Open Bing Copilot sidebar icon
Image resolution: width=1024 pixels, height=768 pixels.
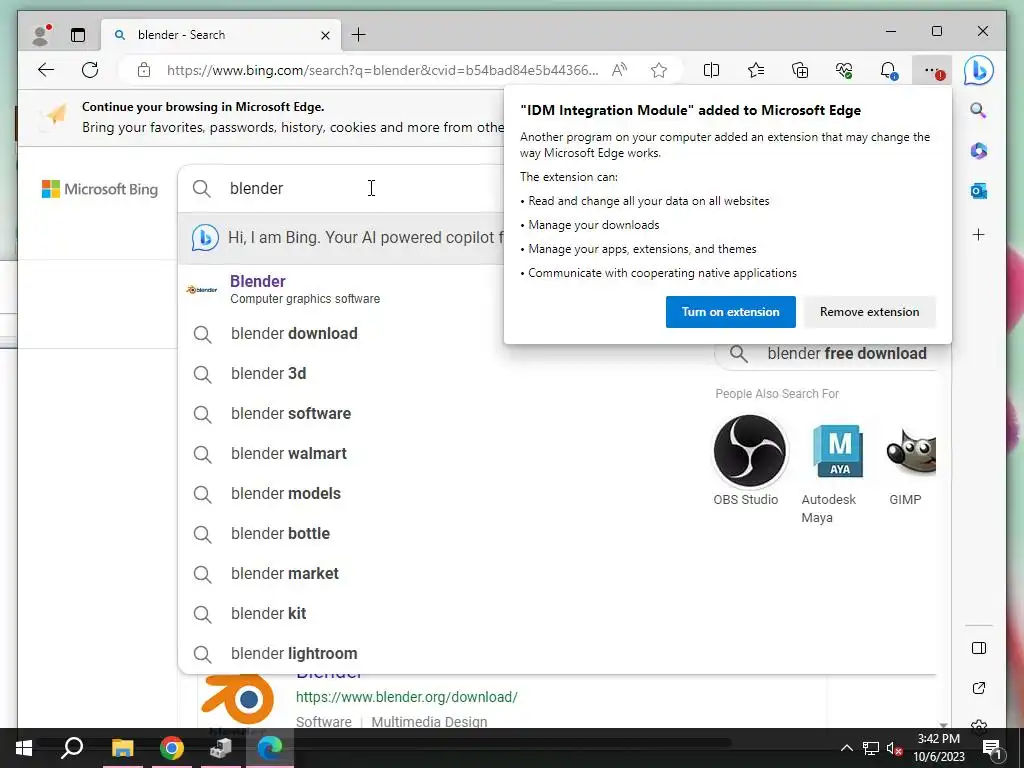tap(978, 70)
